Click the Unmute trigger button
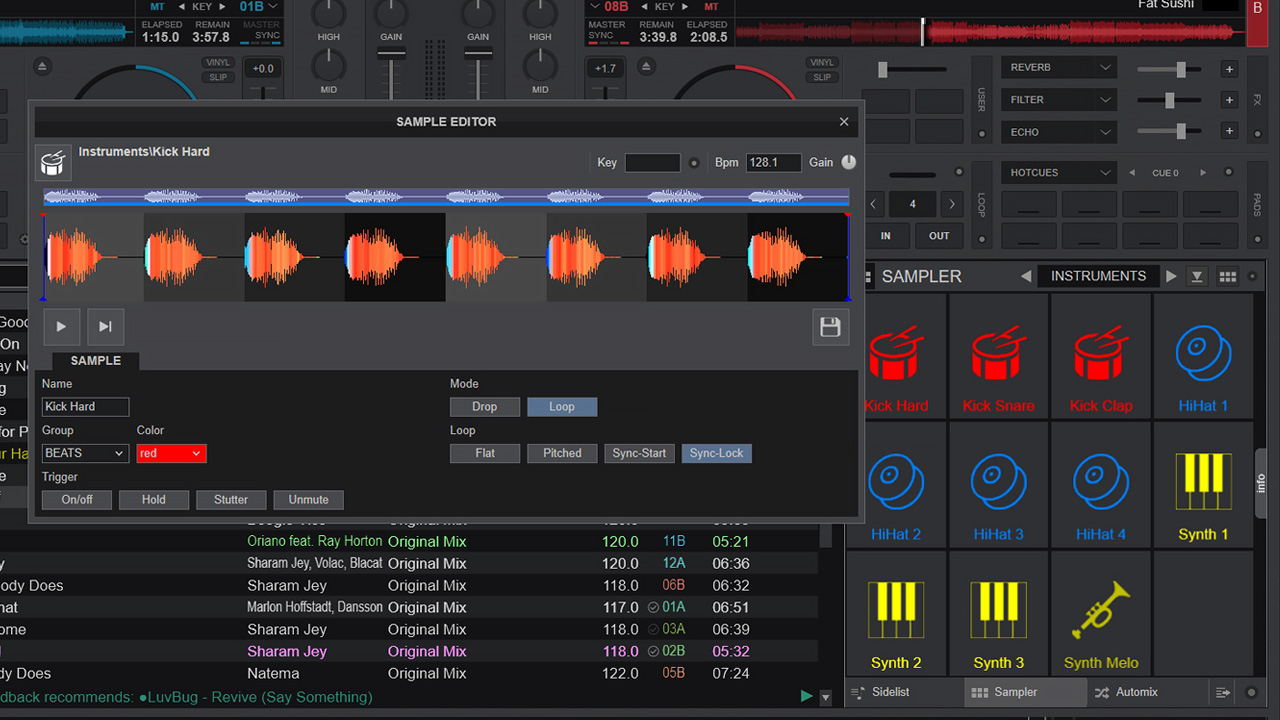This screenshot has height=720, width=1280. tap(308, 499)
